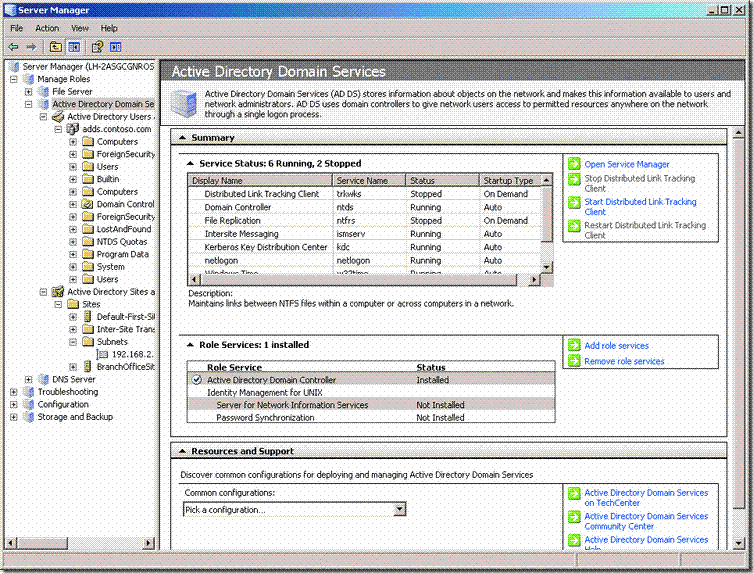Screen dimensions: 754x574
Task: Click the Configuration node icon
Action: pos(28,404)
